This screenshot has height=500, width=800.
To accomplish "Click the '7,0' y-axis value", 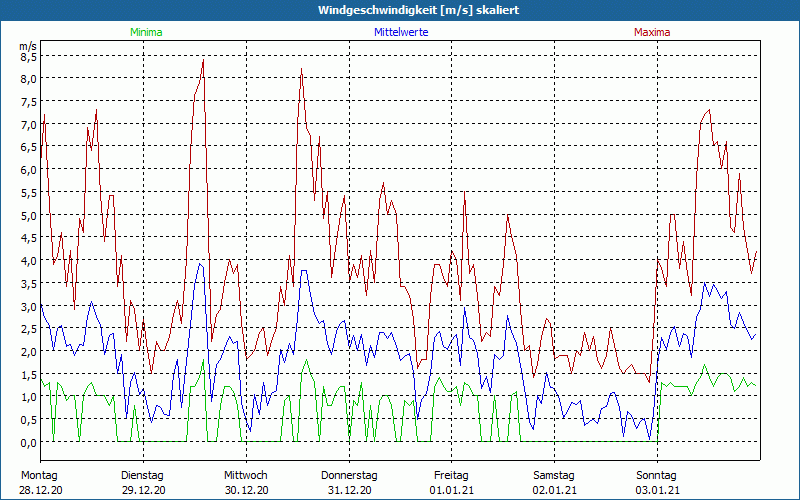I will point(29,124).
